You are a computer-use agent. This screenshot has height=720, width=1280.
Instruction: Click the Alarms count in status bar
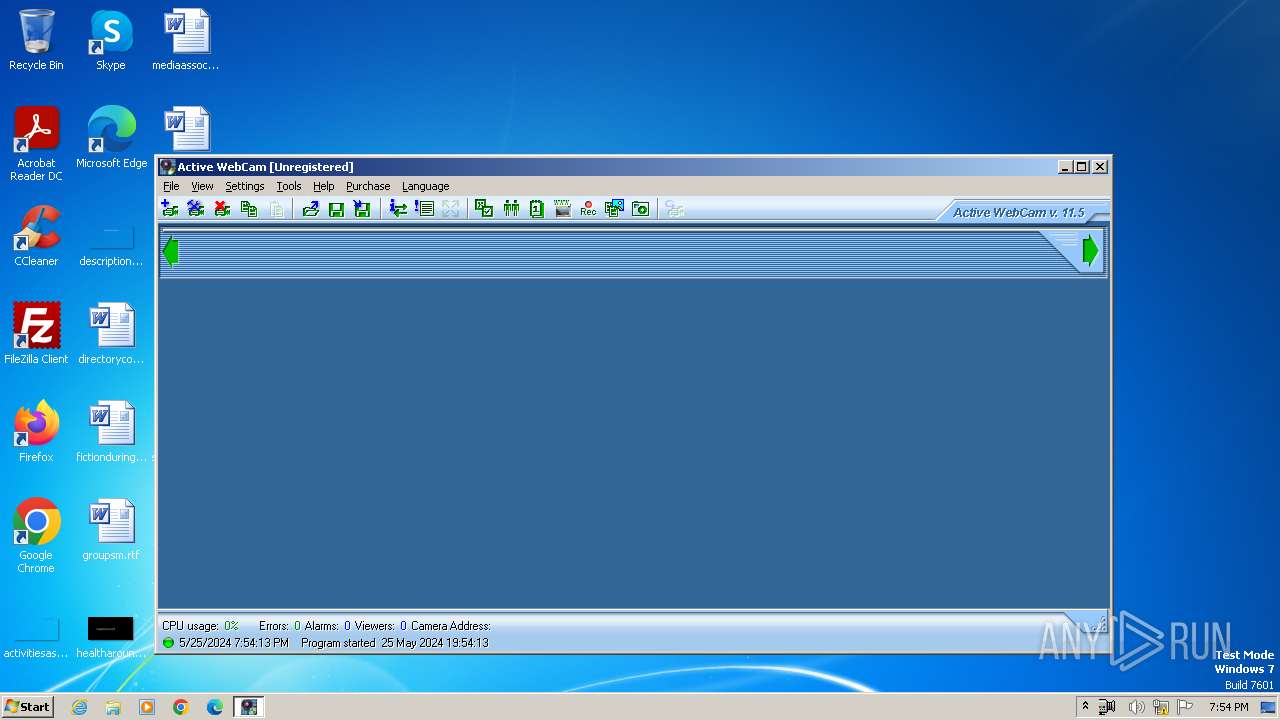coord(327,626)
